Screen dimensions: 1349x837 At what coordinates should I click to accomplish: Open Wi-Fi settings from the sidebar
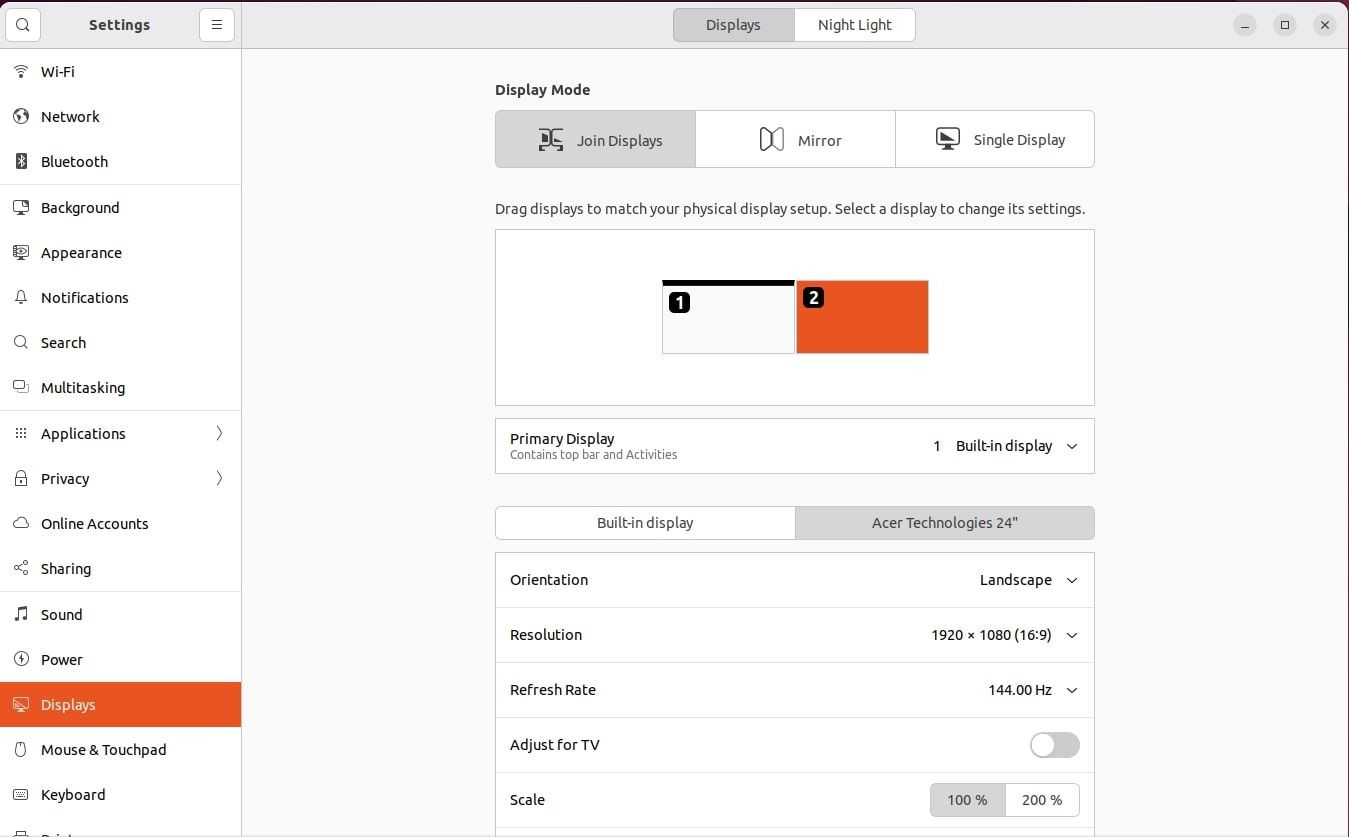tap(57, 71)
